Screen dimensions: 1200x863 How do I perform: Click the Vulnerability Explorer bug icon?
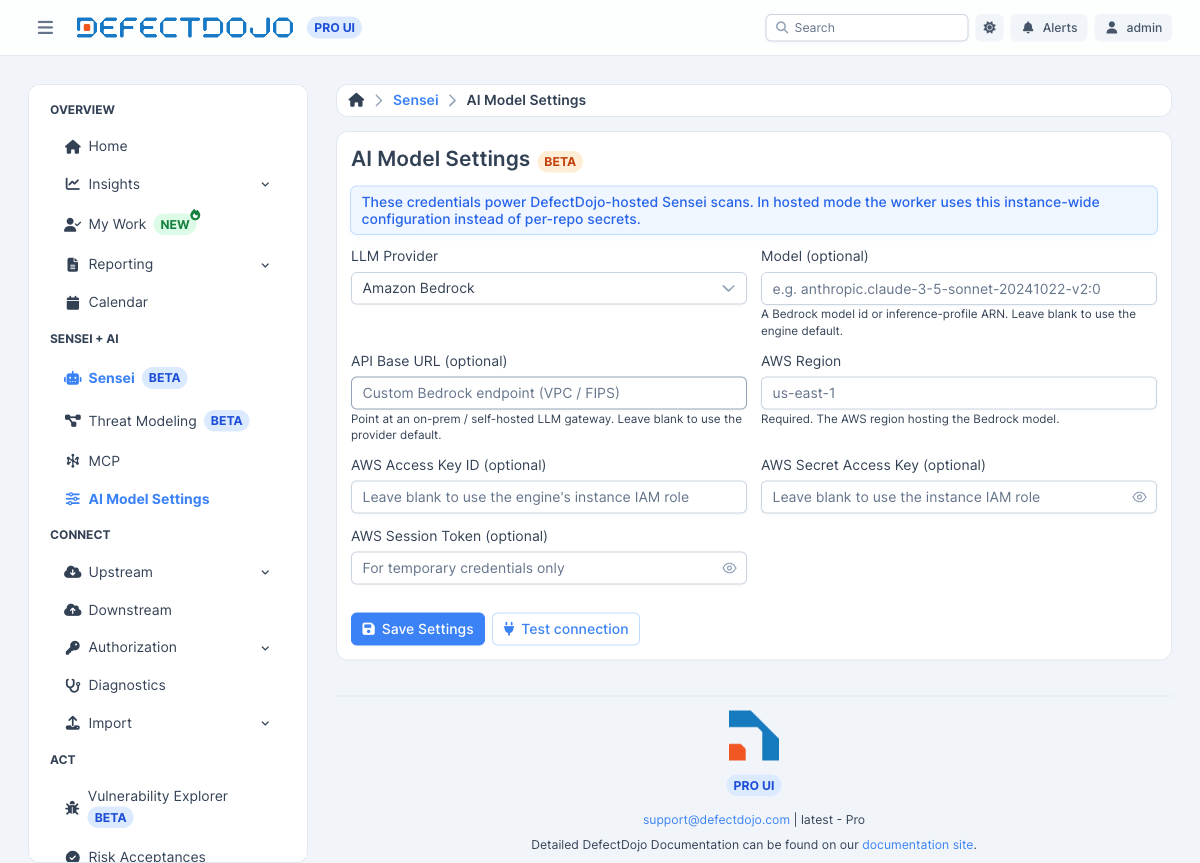click(72, 807)
